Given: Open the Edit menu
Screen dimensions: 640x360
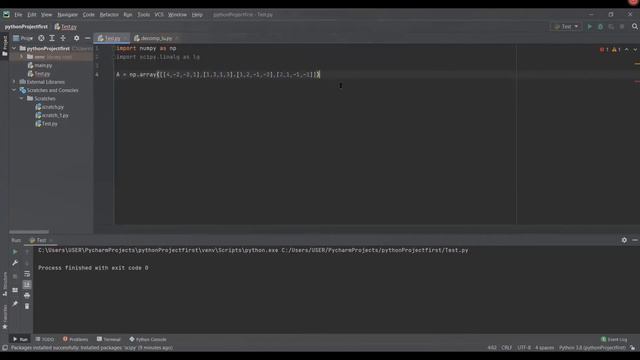Looking at the screenshot, I should 32,15.
